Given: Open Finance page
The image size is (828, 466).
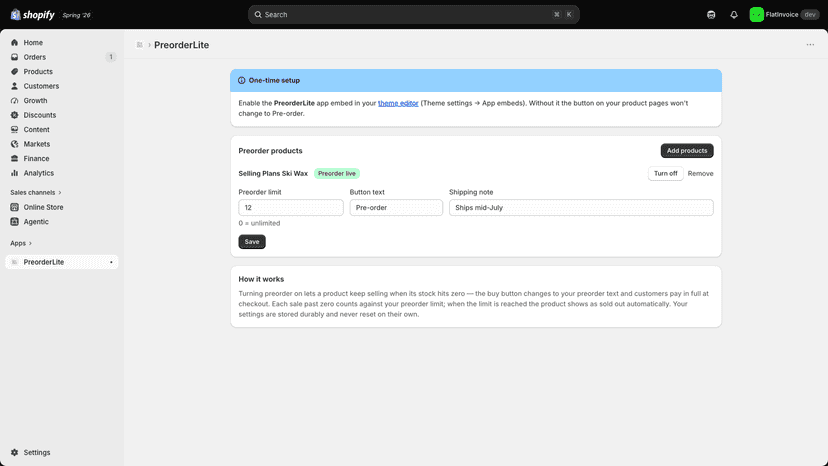Looking at the screenshot, I should (x=36, y=159).
